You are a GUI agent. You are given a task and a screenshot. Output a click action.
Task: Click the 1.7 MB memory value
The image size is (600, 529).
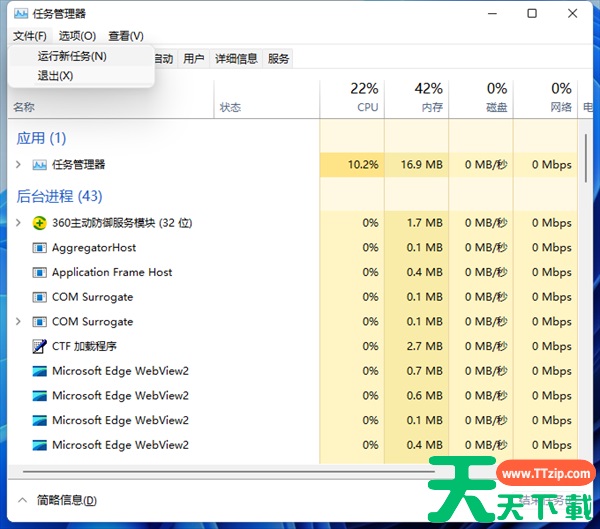[424, 223]
